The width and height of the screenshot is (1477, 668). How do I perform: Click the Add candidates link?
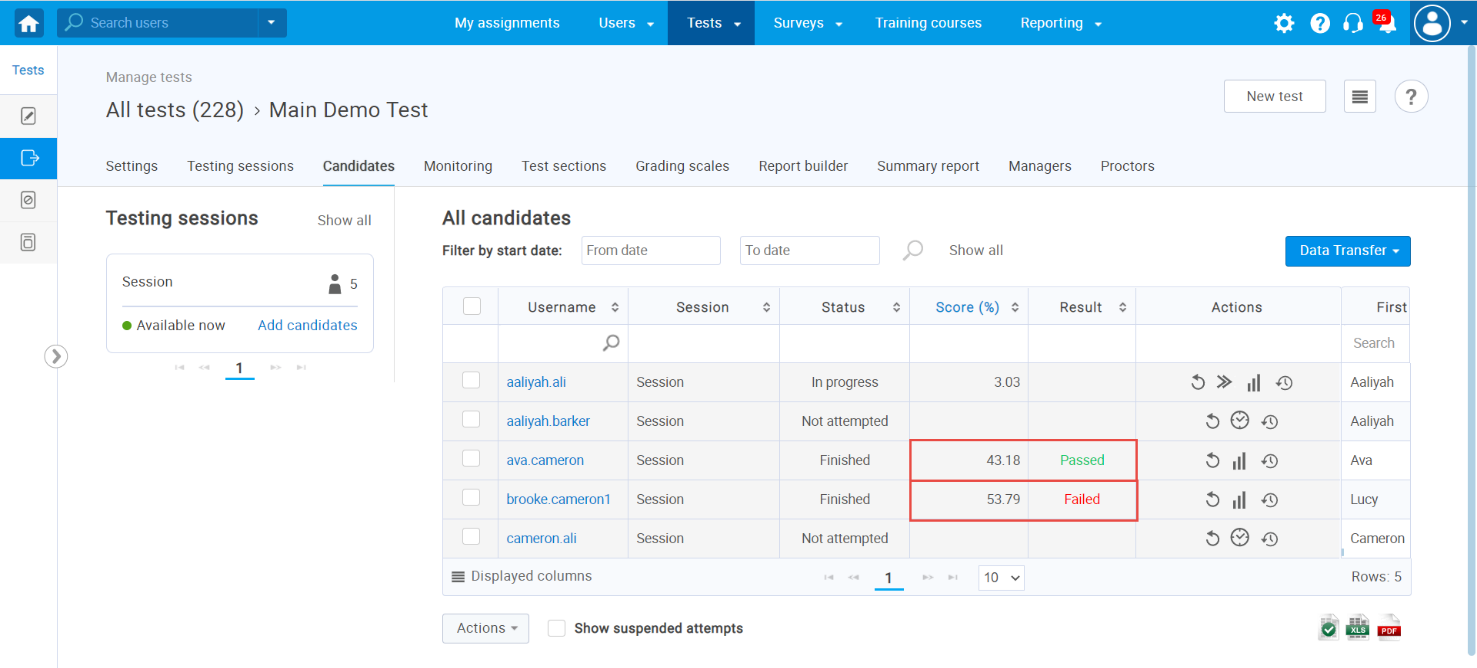click(x=307, y=325)
